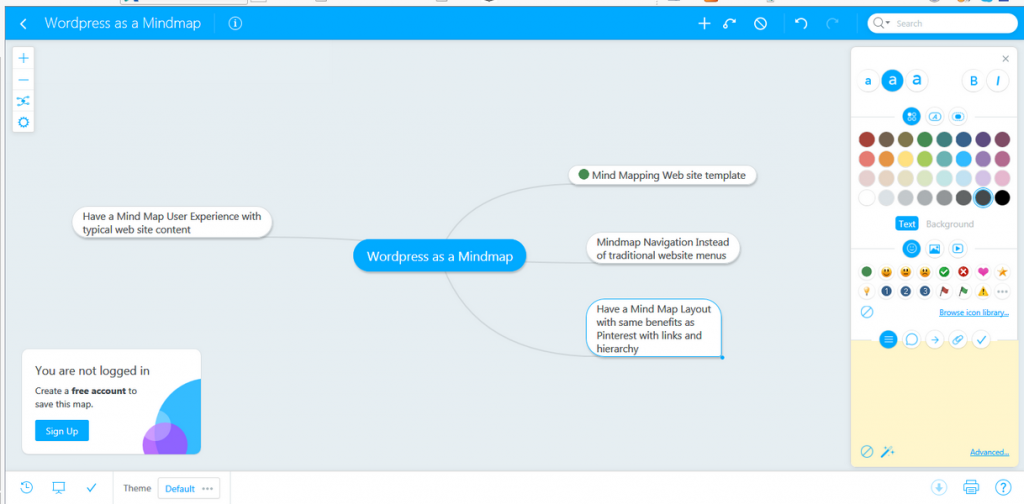Select the small font size
The image size is (1024, 504).
(x=868, y=81)
